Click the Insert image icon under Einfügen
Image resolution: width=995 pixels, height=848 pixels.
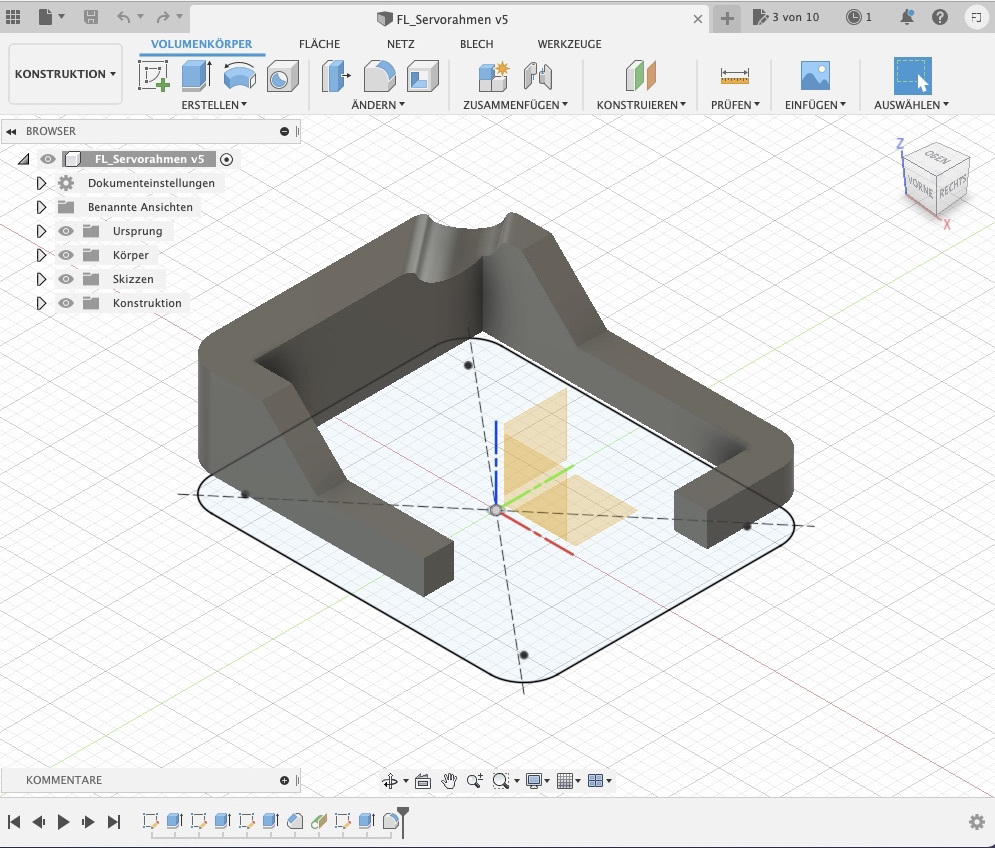pyautogui.click(x=815, y=76)
